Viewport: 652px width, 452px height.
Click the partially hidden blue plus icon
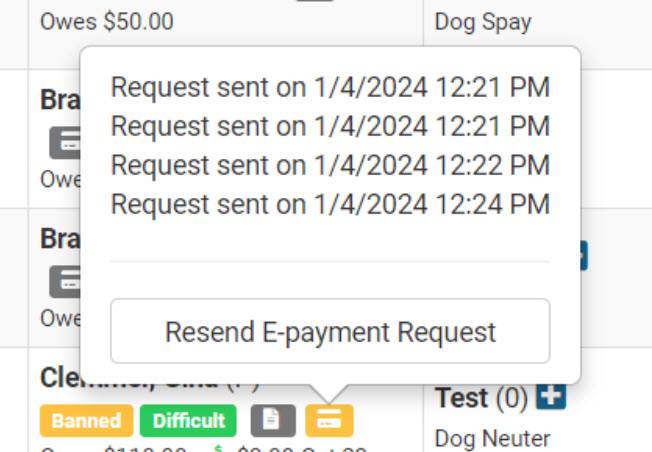tap(582, 255)
